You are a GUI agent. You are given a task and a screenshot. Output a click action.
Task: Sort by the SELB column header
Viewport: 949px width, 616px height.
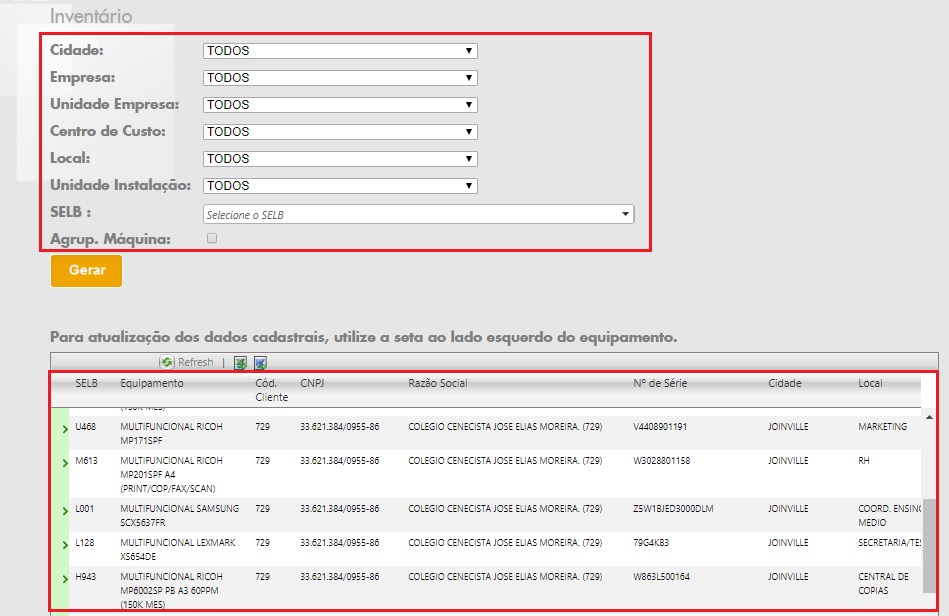click(x=87, y=383)
